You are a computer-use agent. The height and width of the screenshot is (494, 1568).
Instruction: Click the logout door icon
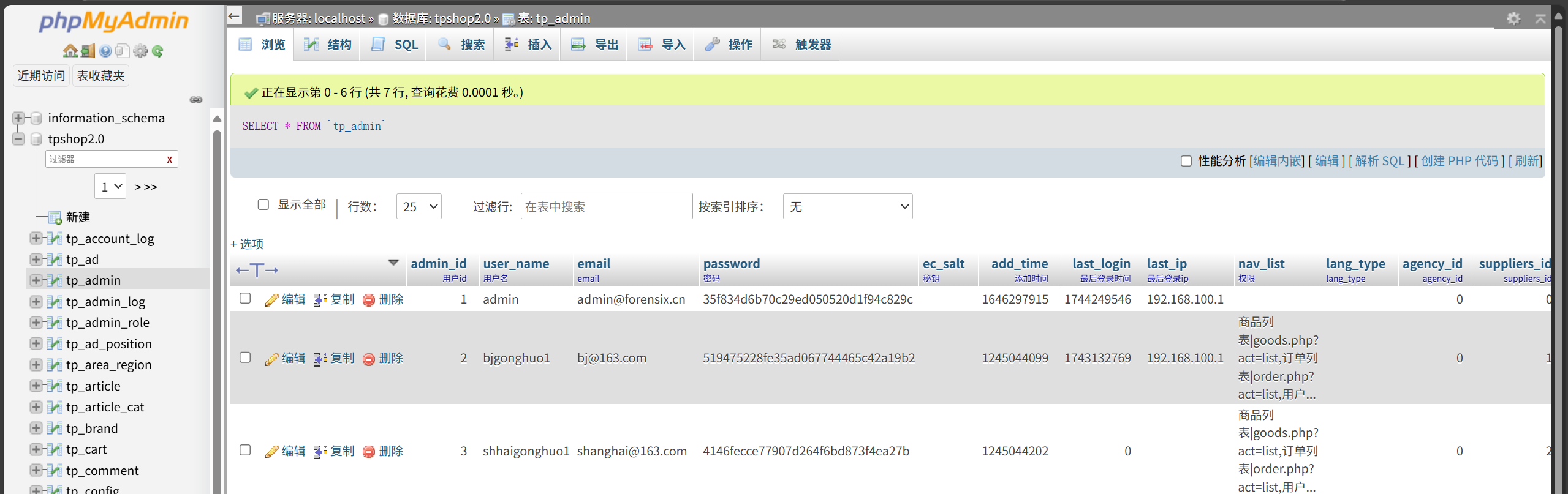tap(88, 51)
